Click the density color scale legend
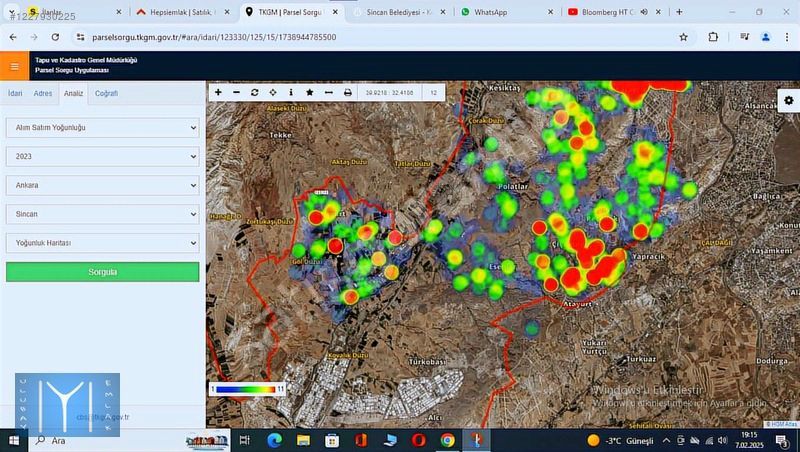The height and width of the screenshot is (452, 800). pos(248,388)
